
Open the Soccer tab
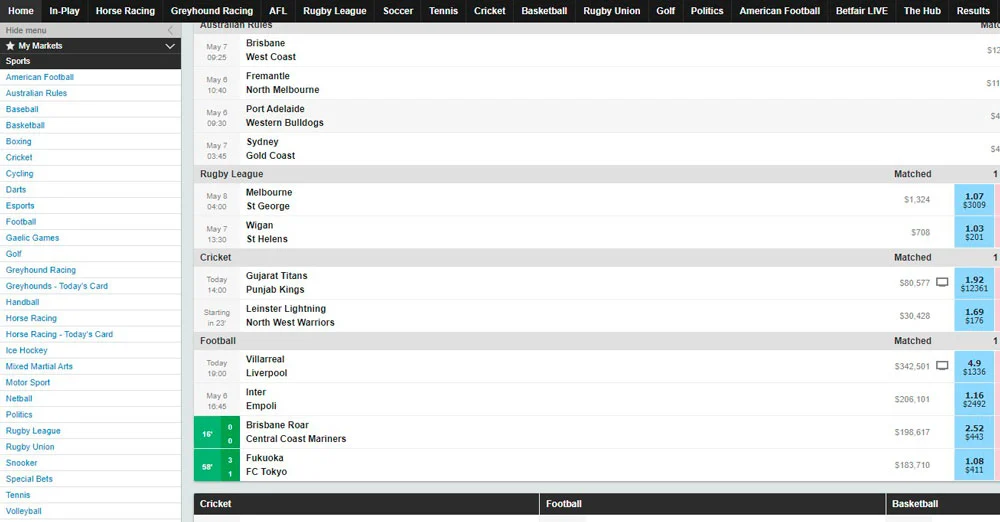tap(398, 11)
